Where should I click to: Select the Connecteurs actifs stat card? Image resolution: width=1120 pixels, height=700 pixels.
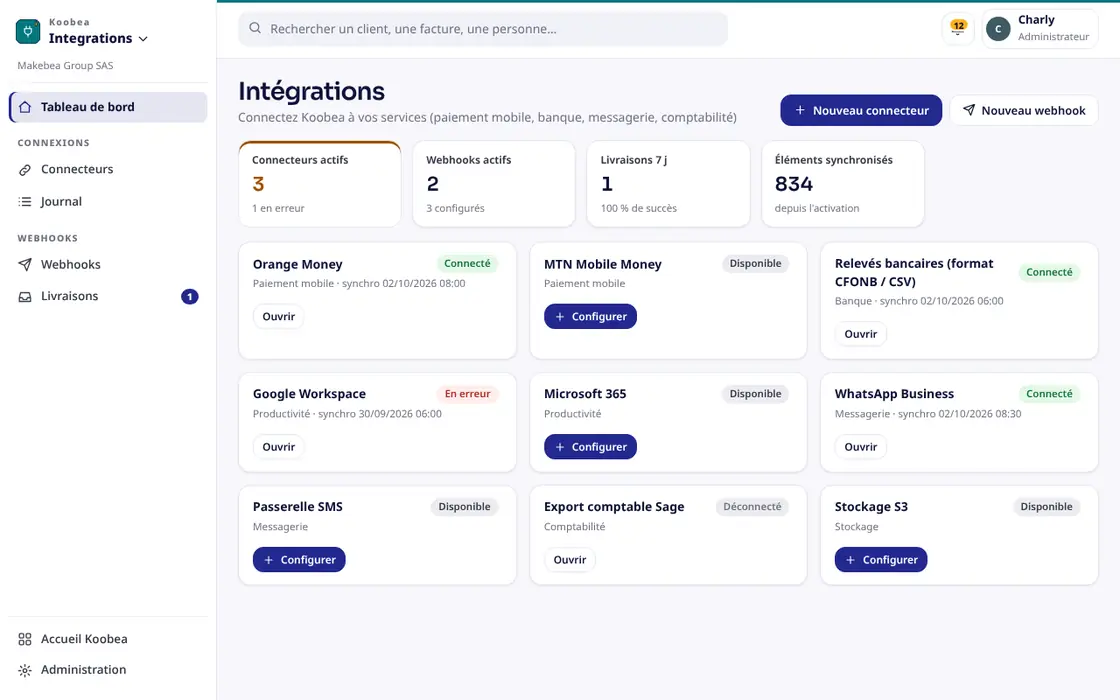click(x=320, y=184)
